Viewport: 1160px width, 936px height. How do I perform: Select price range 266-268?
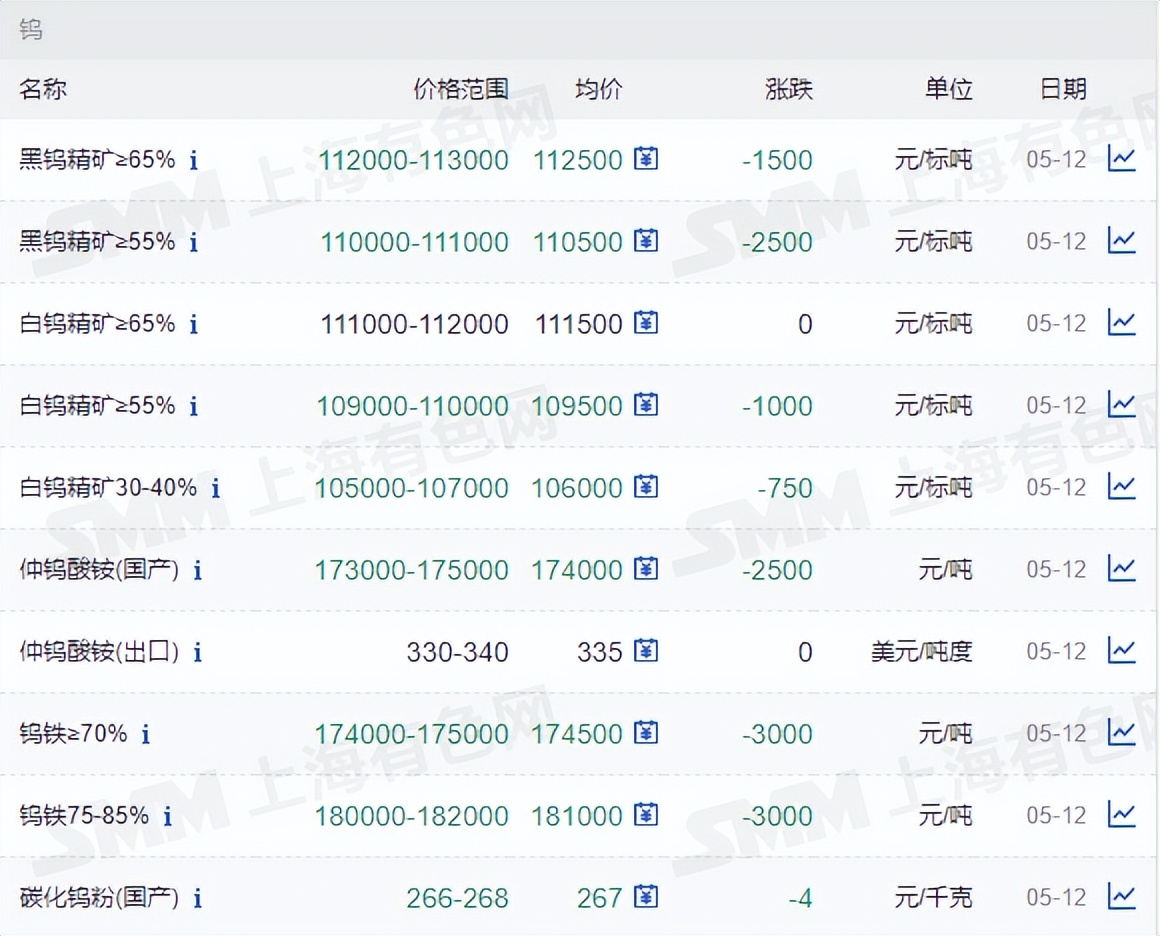pos(458,900)
